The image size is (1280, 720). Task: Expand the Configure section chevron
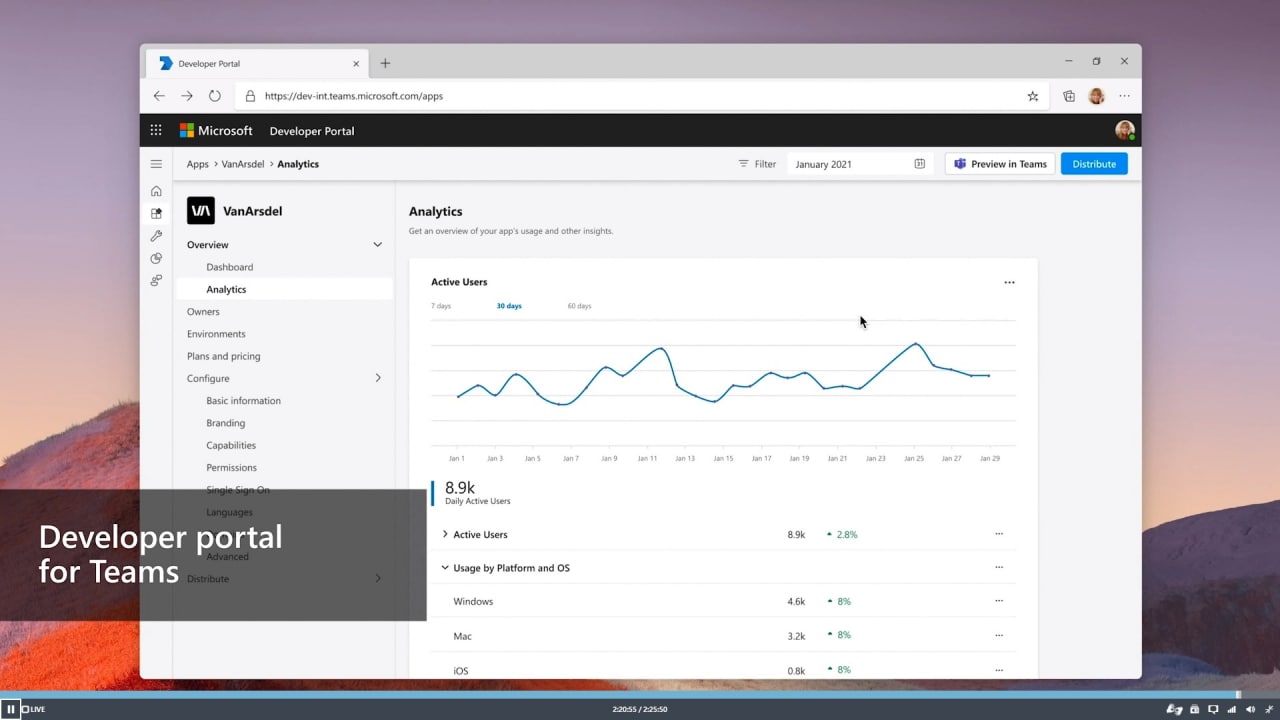pyautogui.click(x=378, y=378)
